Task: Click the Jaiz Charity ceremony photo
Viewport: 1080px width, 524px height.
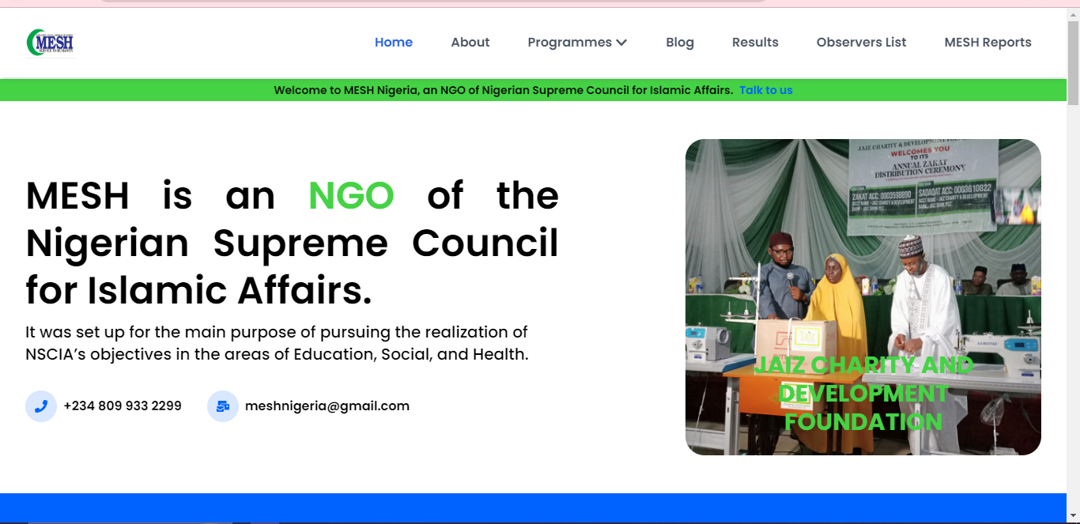Action: coord(863,297)
